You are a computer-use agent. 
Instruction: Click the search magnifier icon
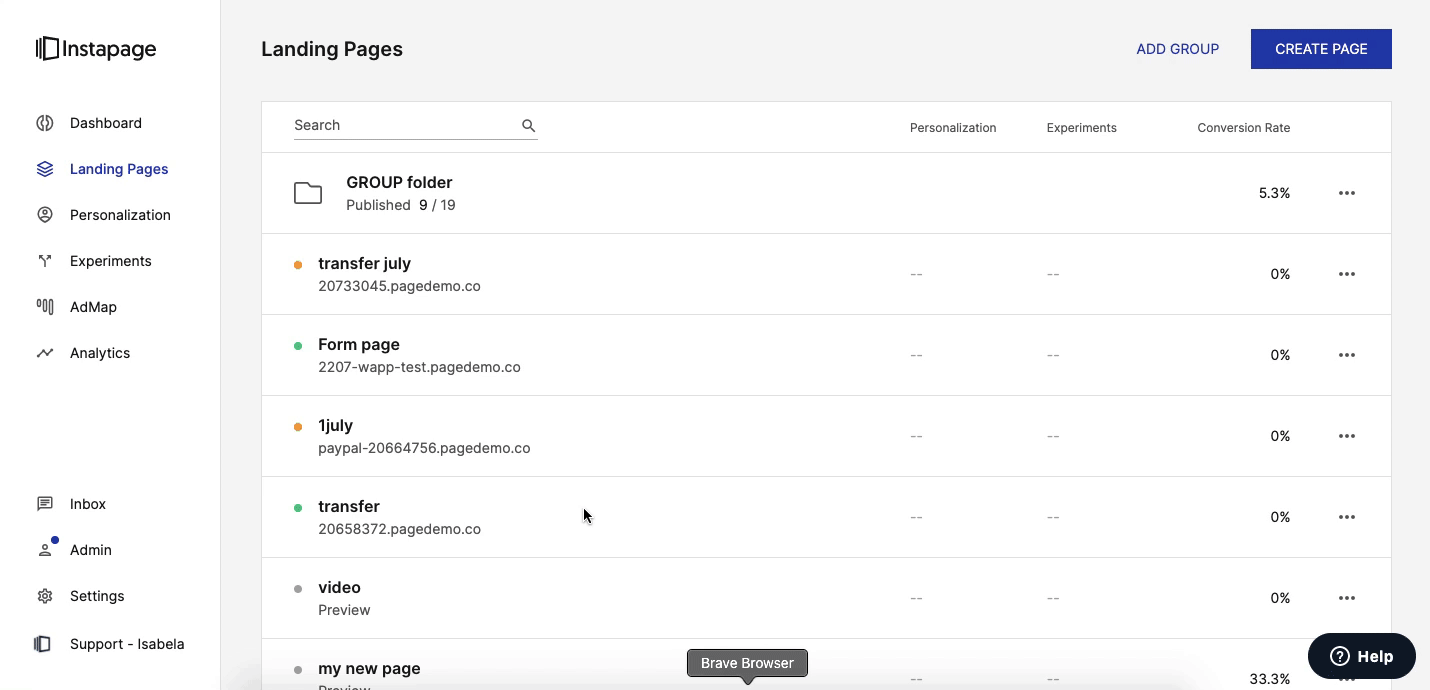528,125
